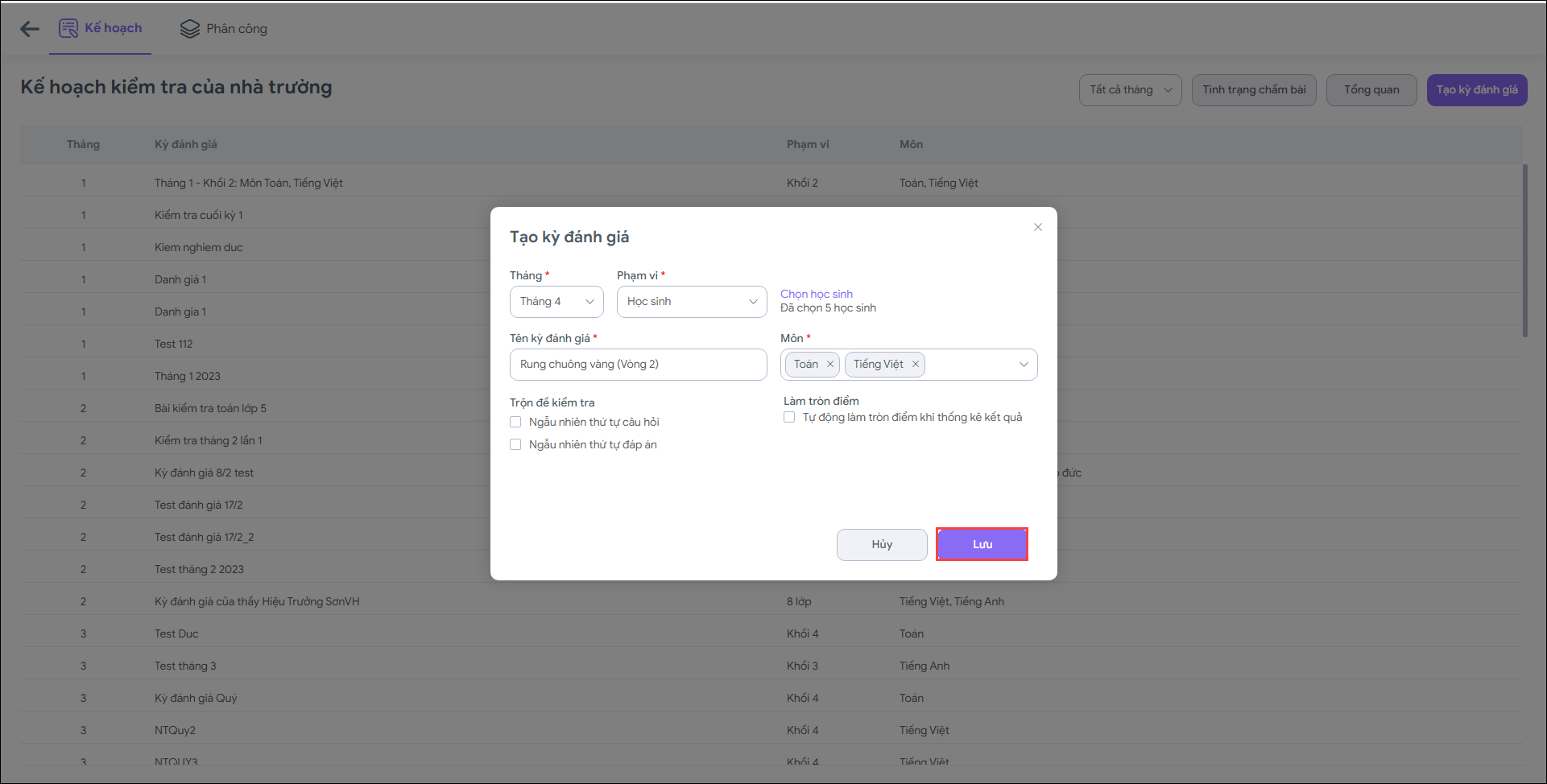Click the Lưu button
Image resolution: width=1547 pixels, height=784 pixels.
tap(982, 544)
